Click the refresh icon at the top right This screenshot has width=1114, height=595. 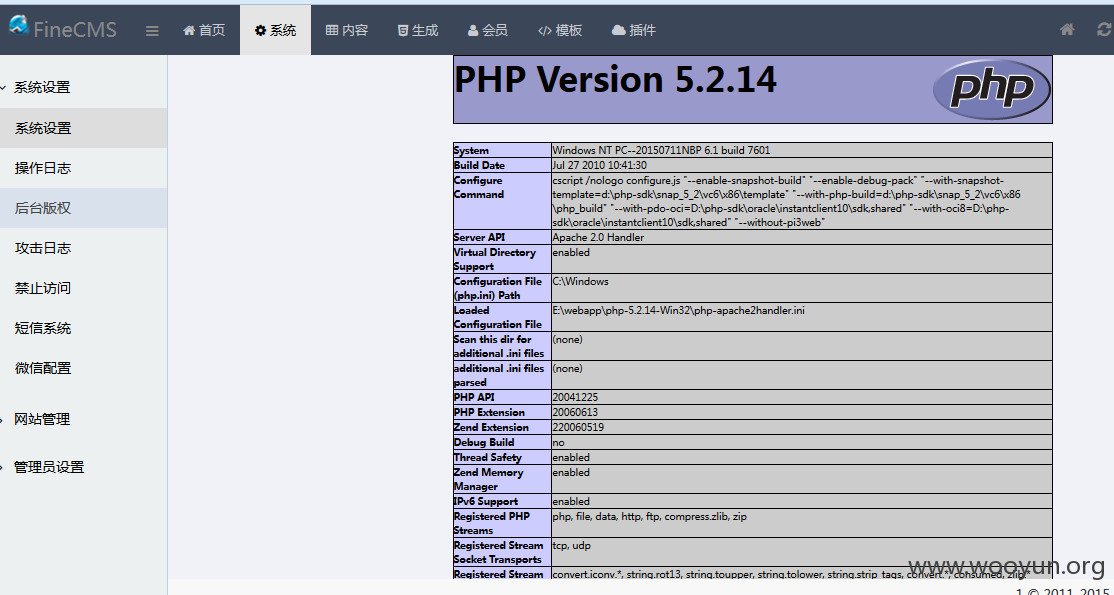pos(1104,29)
